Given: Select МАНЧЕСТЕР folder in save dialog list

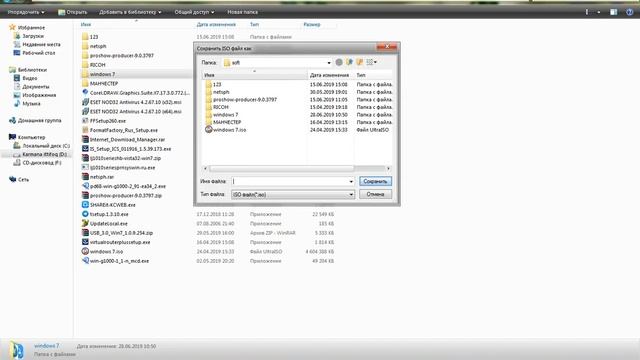Looking at the screenshot, I should (x=227, y=122).
